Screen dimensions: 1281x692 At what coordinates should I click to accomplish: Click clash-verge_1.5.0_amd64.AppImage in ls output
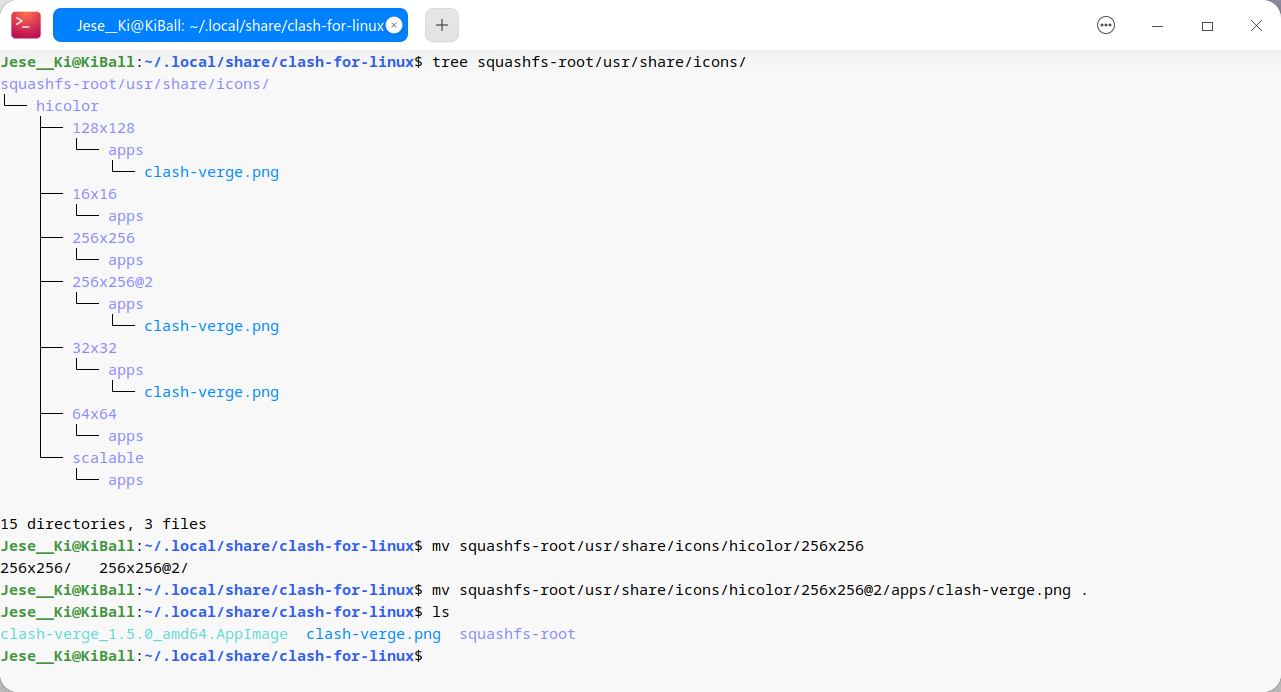(x=144, y=634)
